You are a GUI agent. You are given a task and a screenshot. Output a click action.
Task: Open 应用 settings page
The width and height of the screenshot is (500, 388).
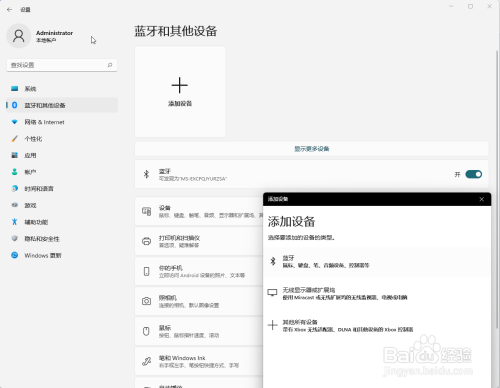click(62, 155)
